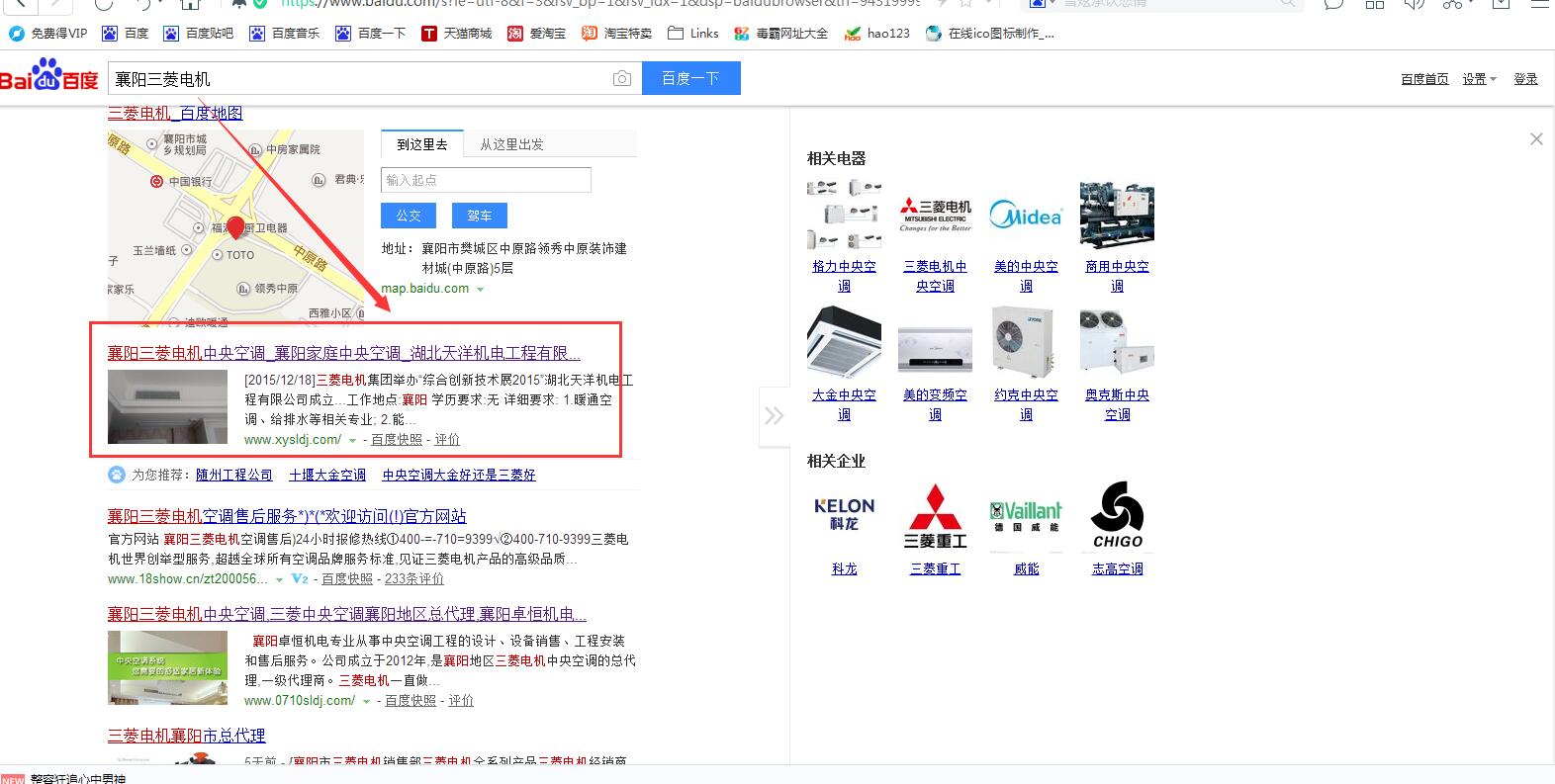
Task: Click the 襄阳卓恒机电 result thumbnail
Action: (168, 667)
